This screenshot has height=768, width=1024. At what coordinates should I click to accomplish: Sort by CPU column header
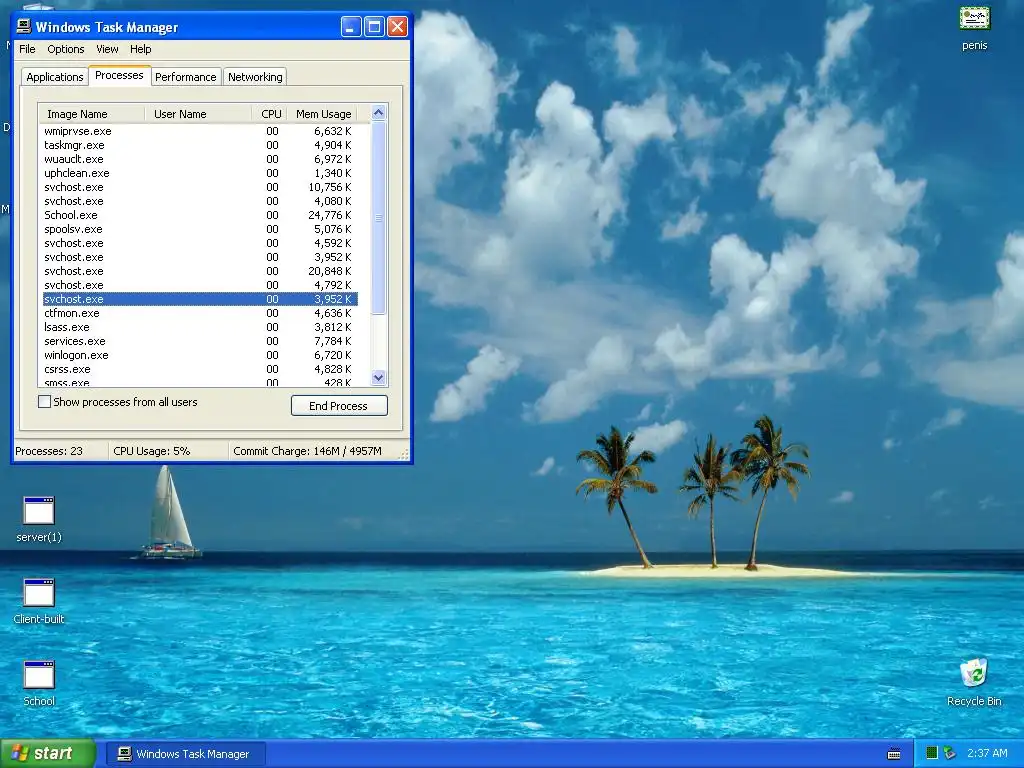(x=270, y=114)
